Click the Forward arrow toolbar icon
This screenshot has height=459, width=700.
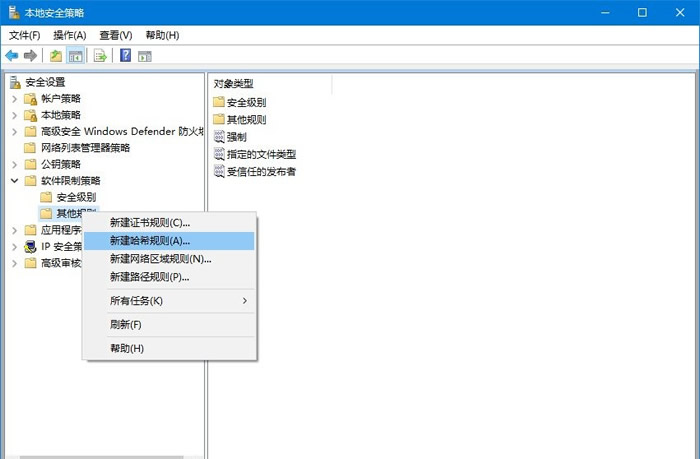point(30,56)
